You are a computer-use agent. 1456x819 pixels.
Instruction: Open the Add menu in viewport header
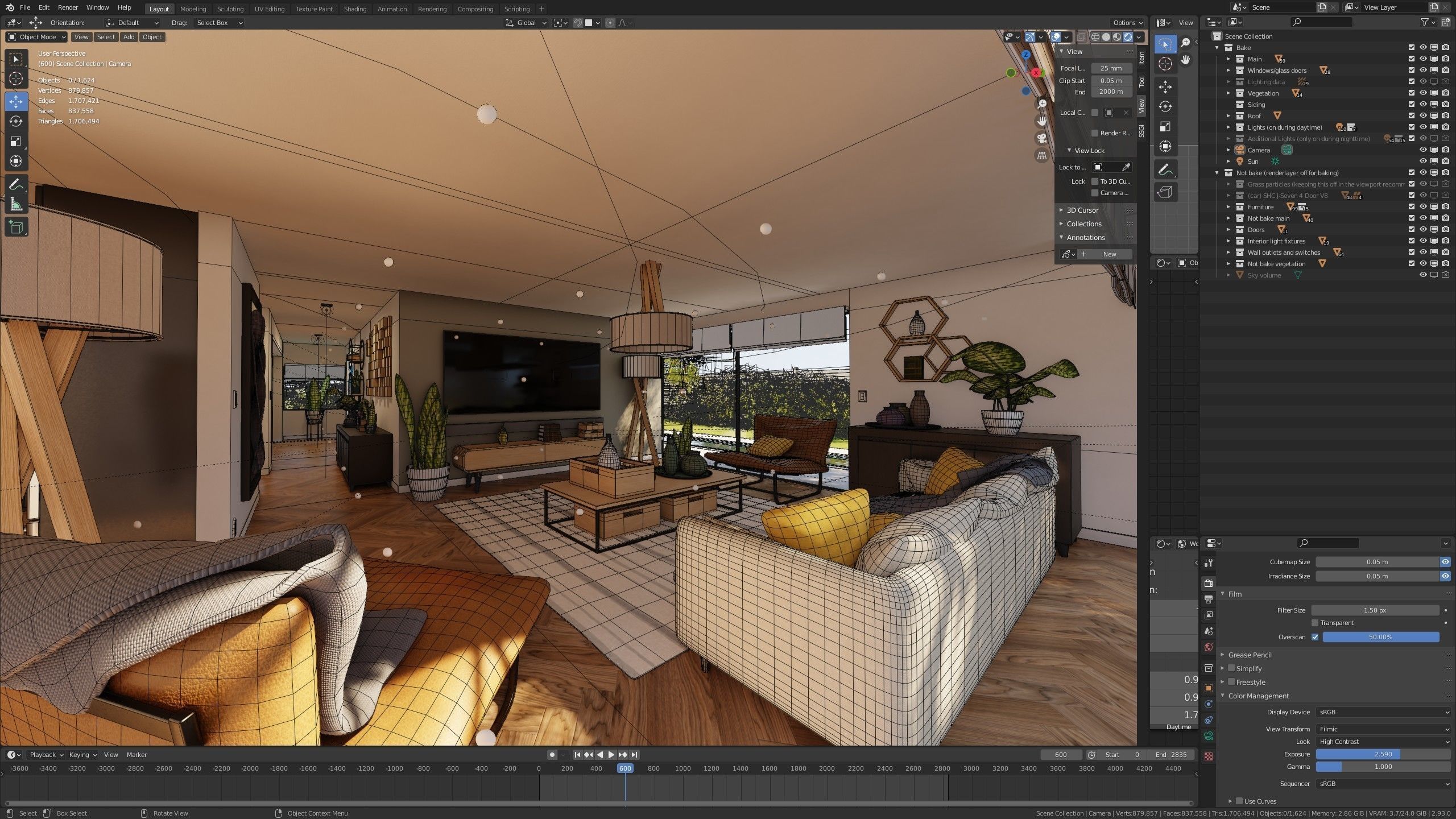129,37
